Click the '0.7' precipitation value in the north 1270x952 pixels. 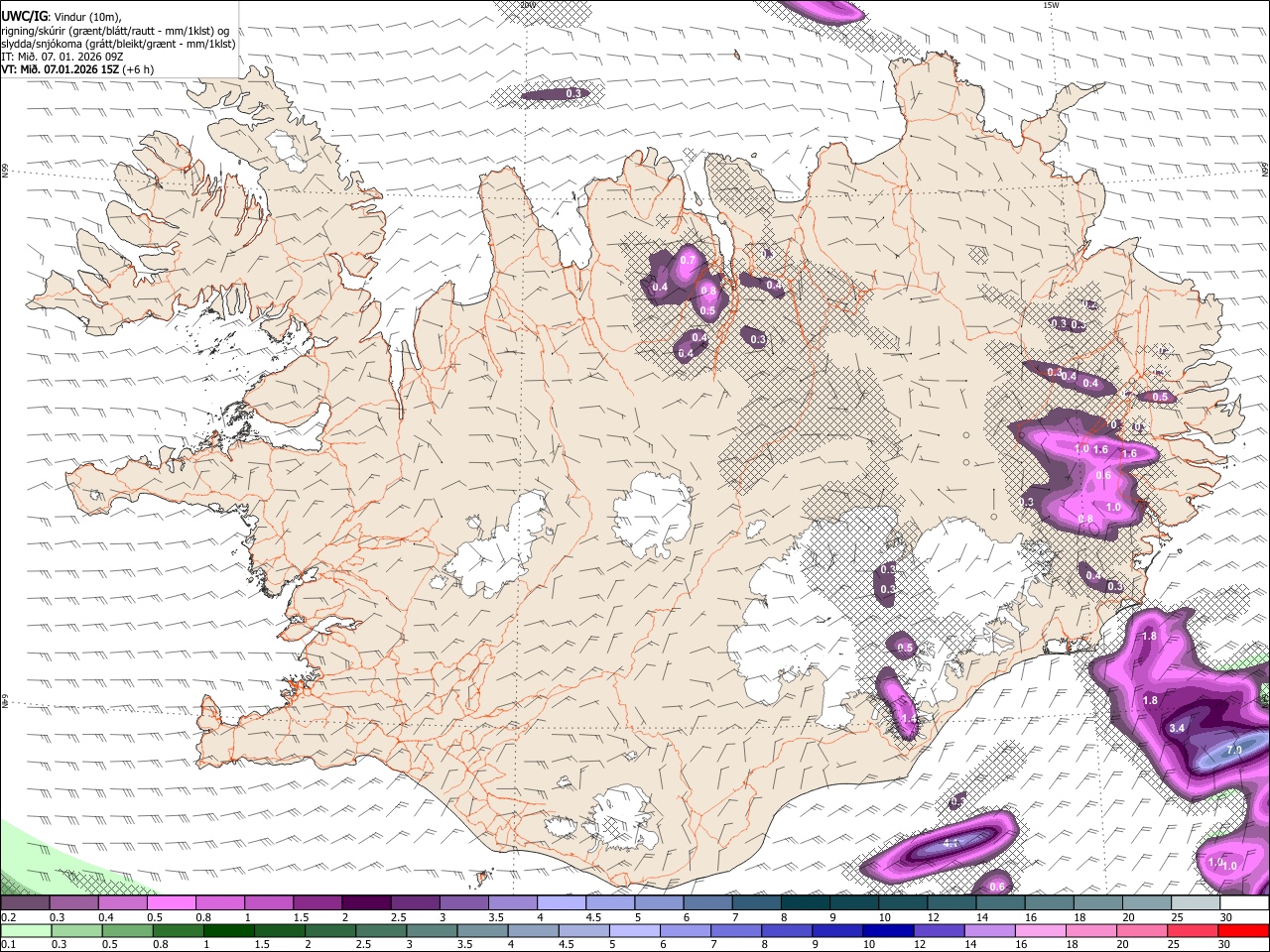coord(687,261)
